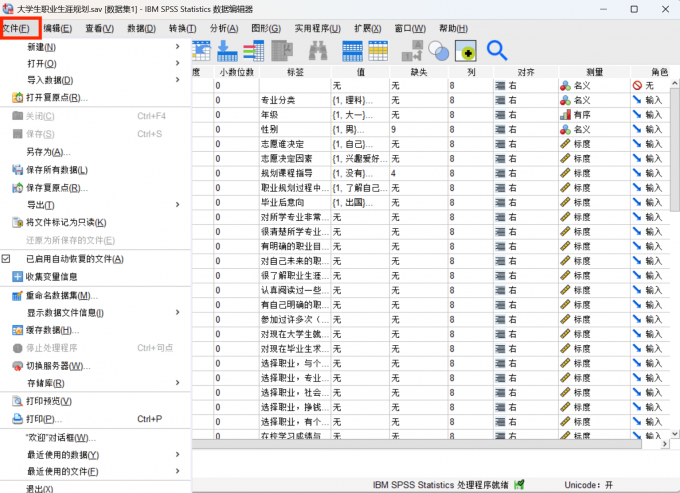Click the Unicode: 开 status bar text

(588, 485)
